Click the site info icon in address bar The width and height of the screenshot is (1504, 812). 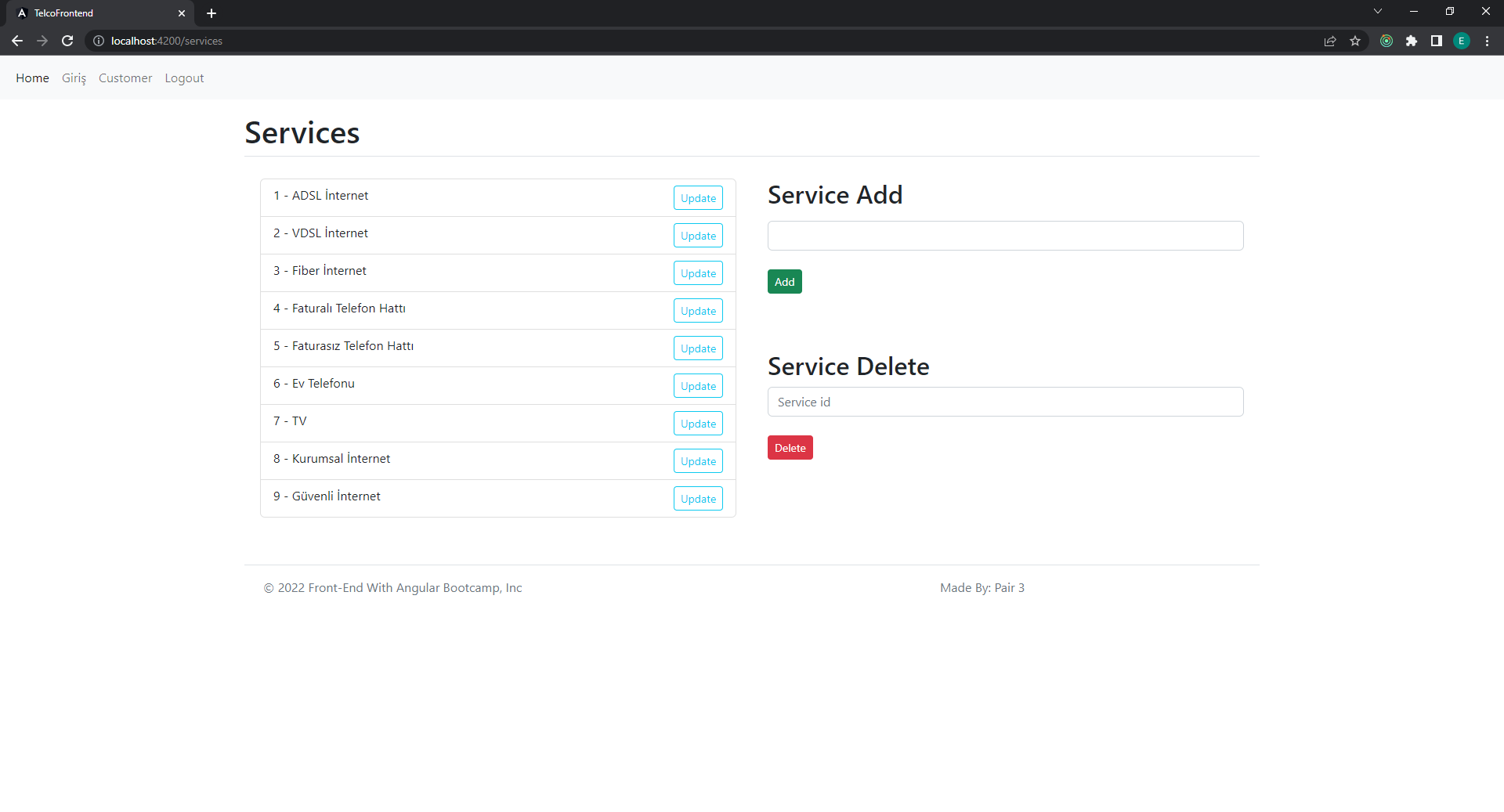pyautogui.click(x=99, y=41)
